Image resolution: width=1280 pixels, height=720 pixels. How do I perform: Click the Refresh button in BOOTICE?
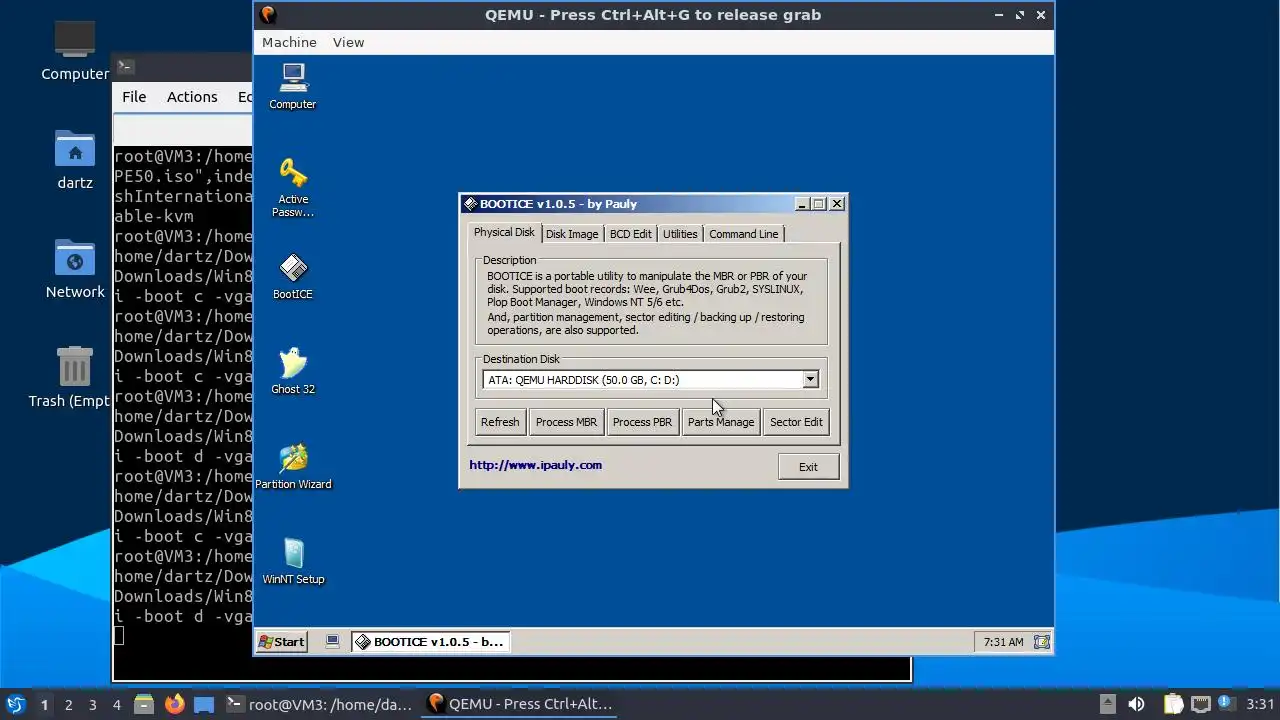(500, 422)
